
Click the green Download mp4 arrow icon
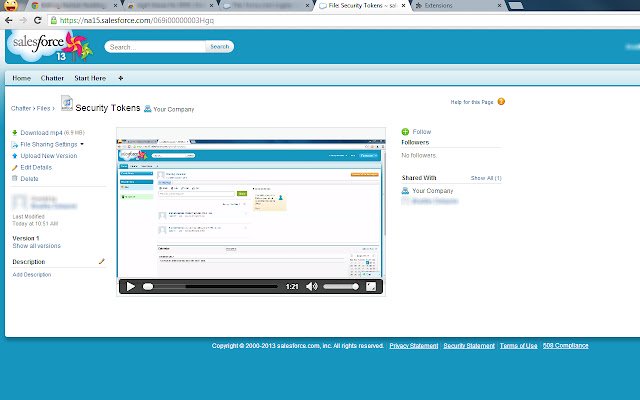click(x=15, y=133)
